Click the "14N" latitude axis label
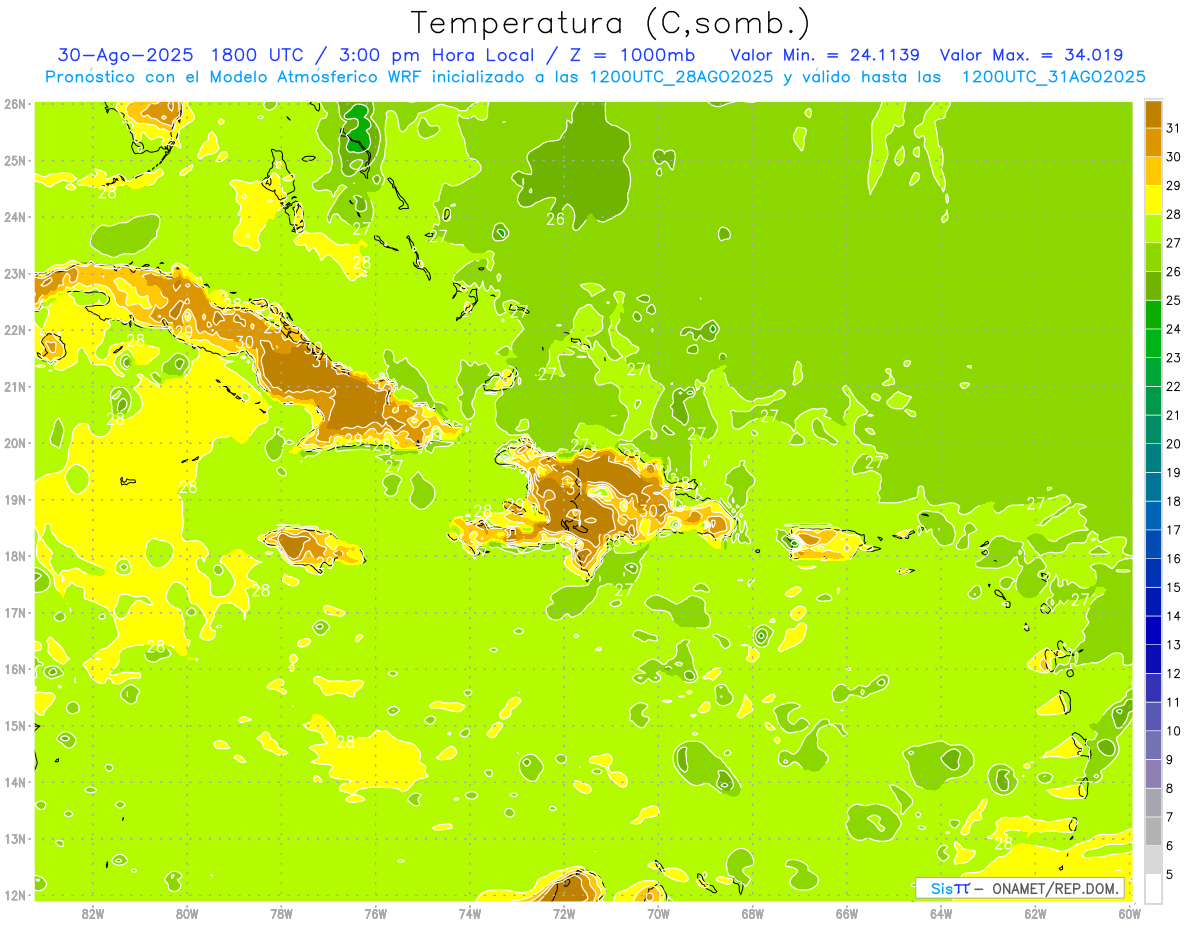 [15, 782]
